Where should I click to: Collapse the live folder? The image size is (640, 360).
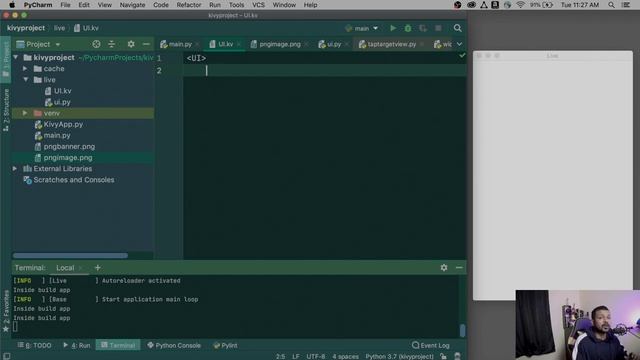pos(25,80)
